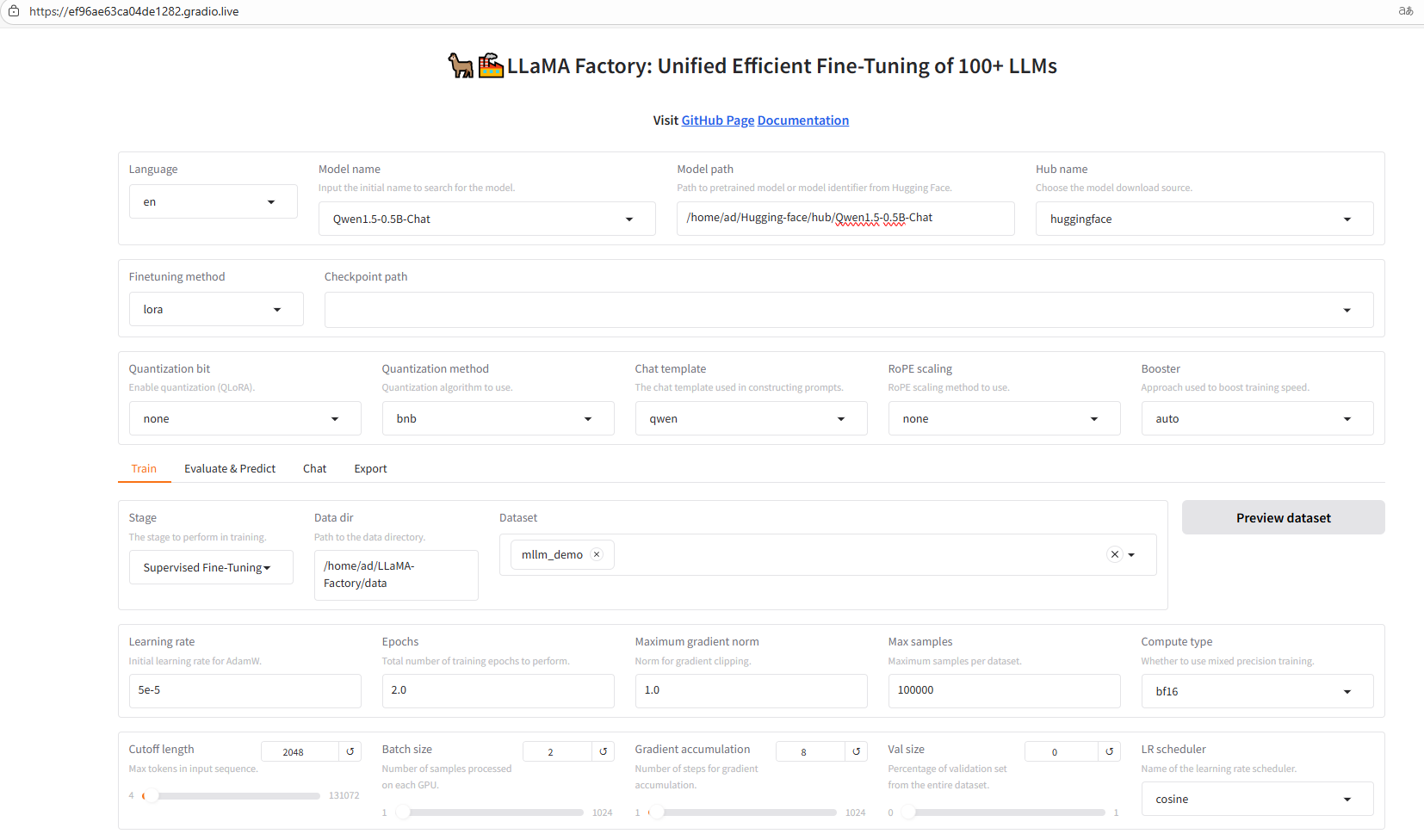Click the site lock icon in address bar
This screenshot has height=840, width=1424.
[14, 11]
